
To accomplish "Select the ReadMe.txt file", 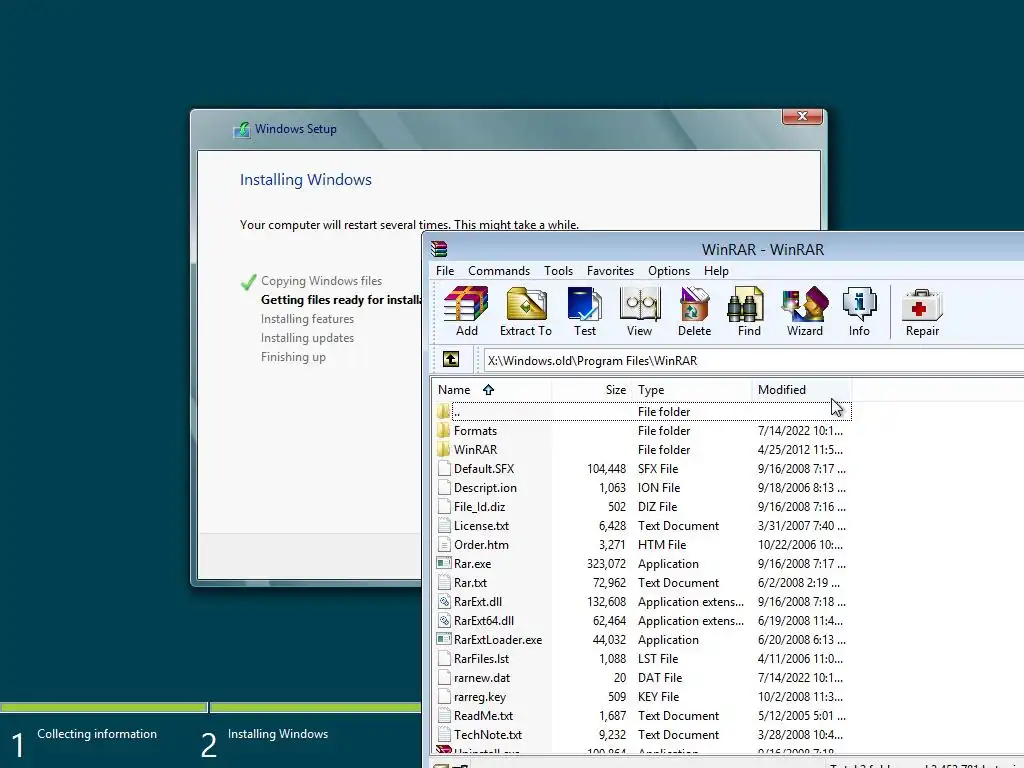I will tap(483, 715).
